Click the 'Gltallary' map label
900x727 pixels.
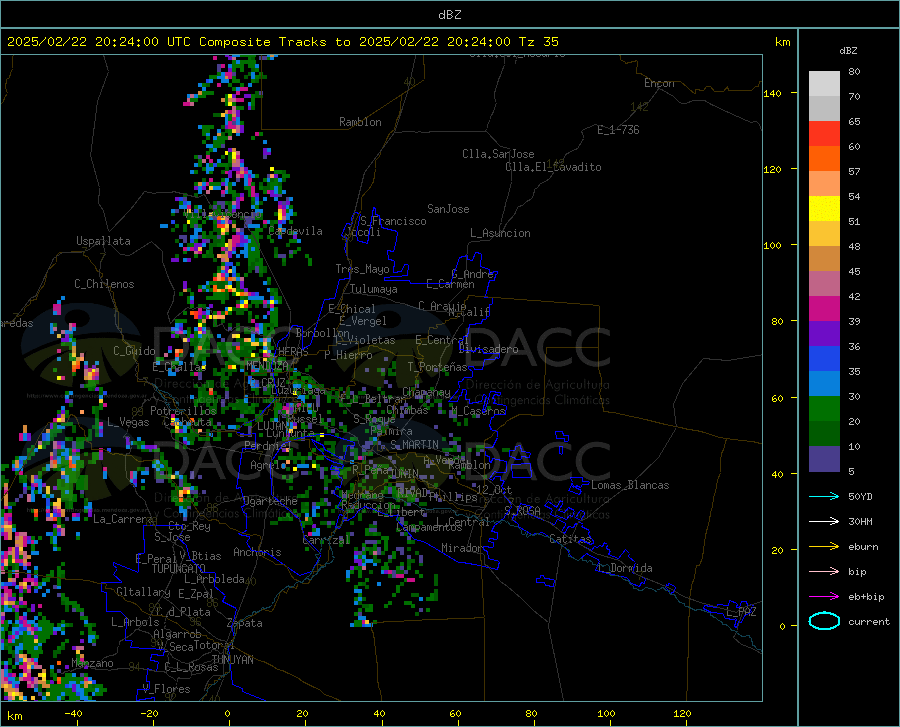point(143,592)
